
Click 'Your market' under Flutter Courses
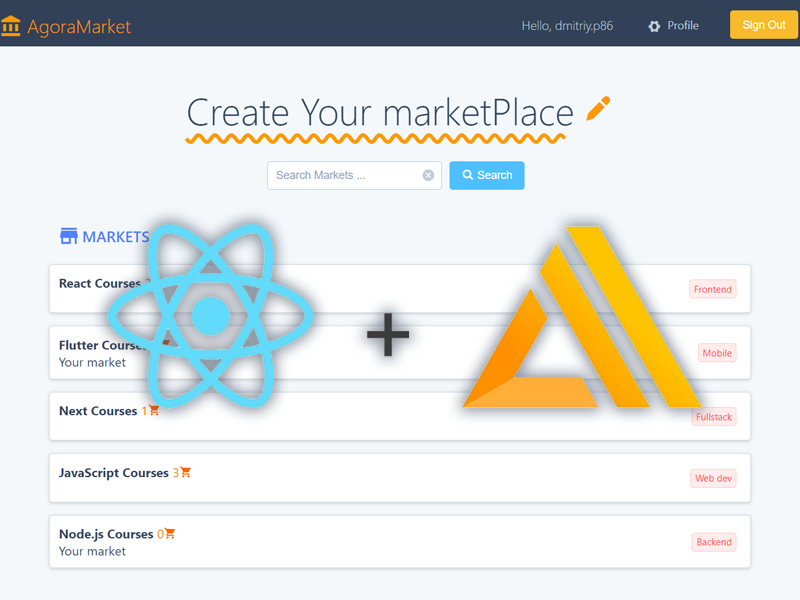tap(92, 363)
